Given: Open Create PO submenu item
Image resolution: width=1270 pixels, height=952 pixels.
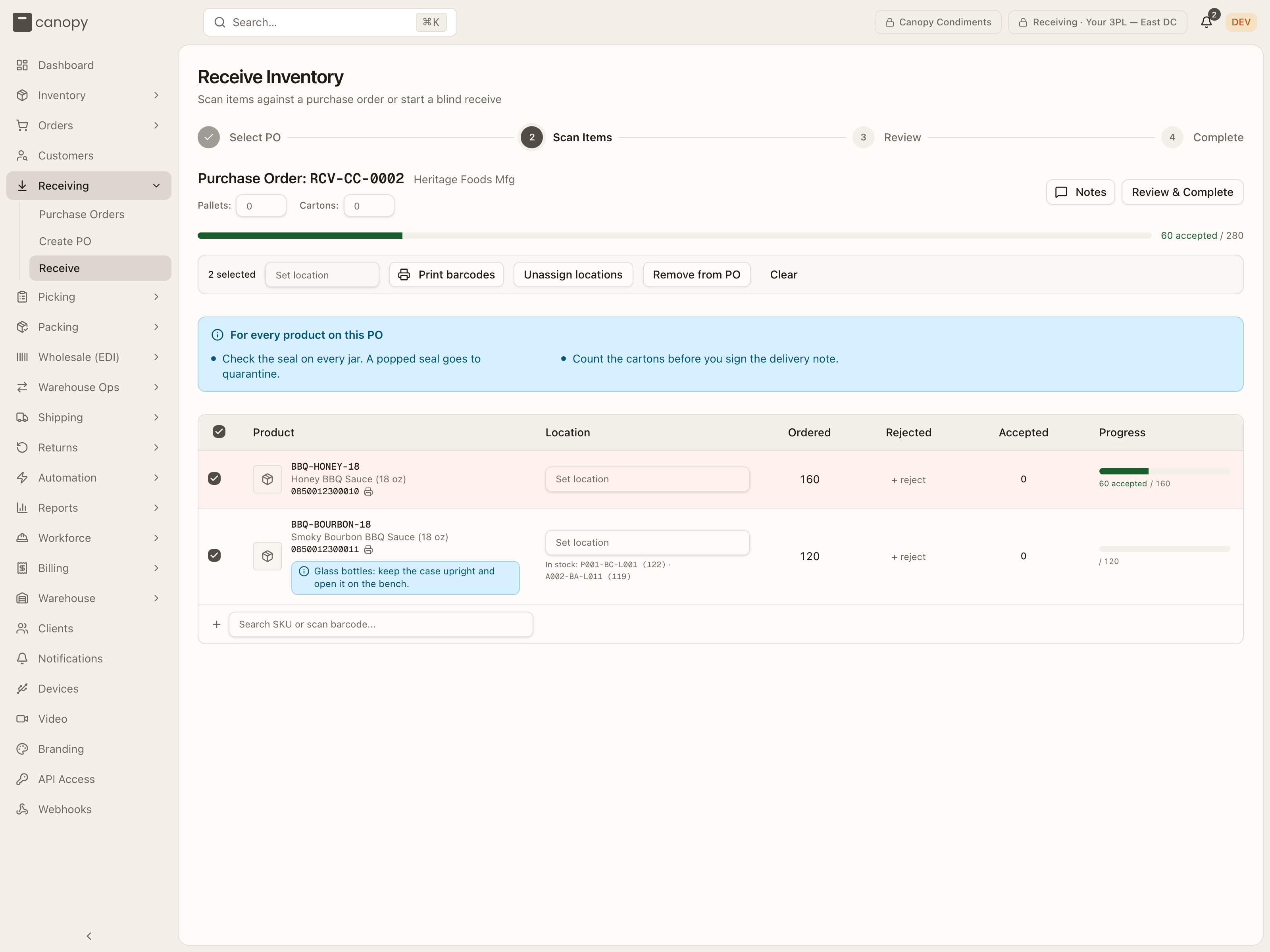Looking at the screenshot, I should pyautogui.click(x=100, y=241).
